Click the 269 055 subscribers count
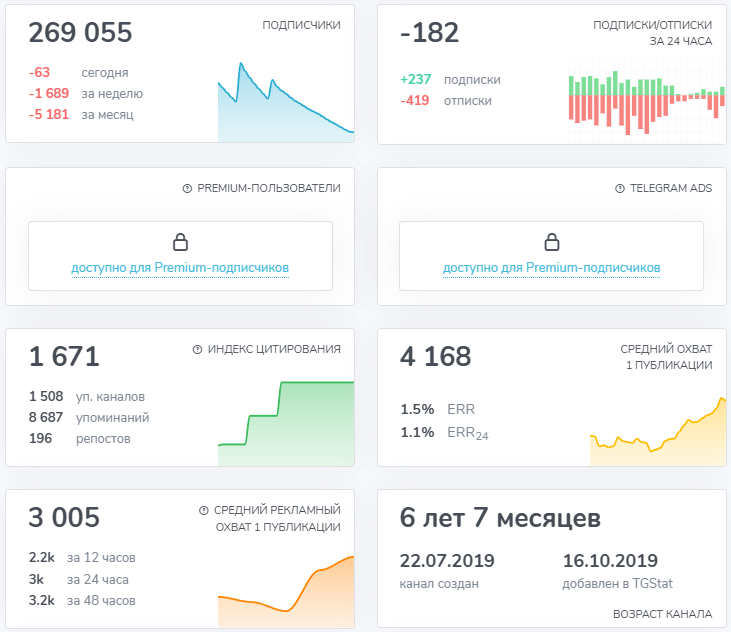Screen dimensions: 731x632 pos(80,33)
